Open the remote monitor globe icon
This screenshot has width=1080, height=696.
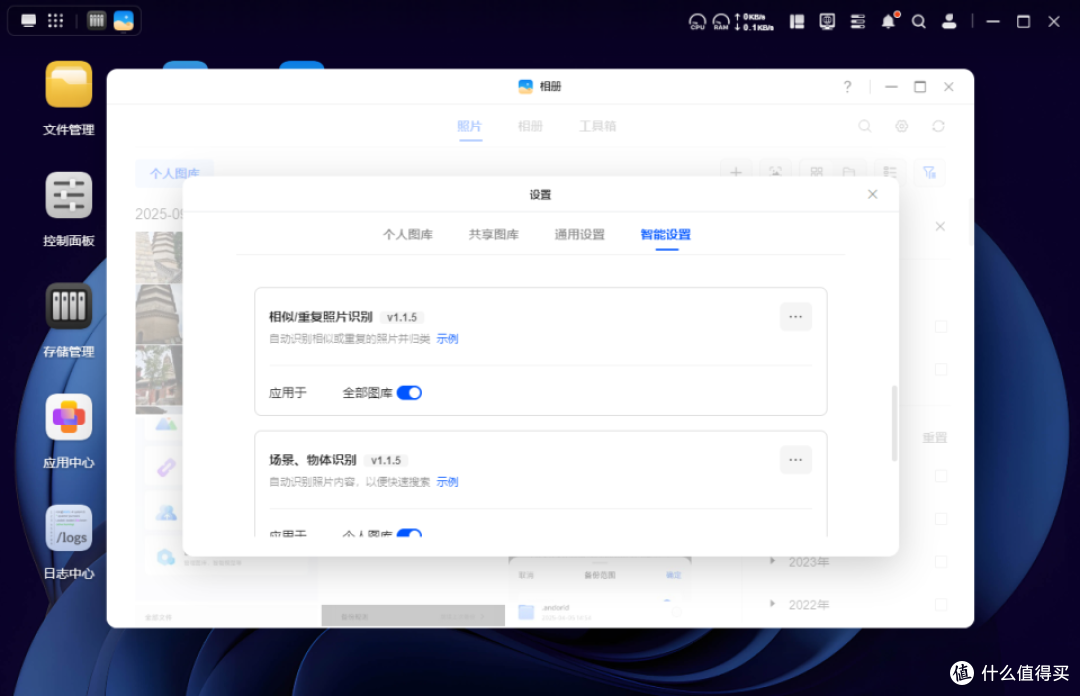(827, 21)
